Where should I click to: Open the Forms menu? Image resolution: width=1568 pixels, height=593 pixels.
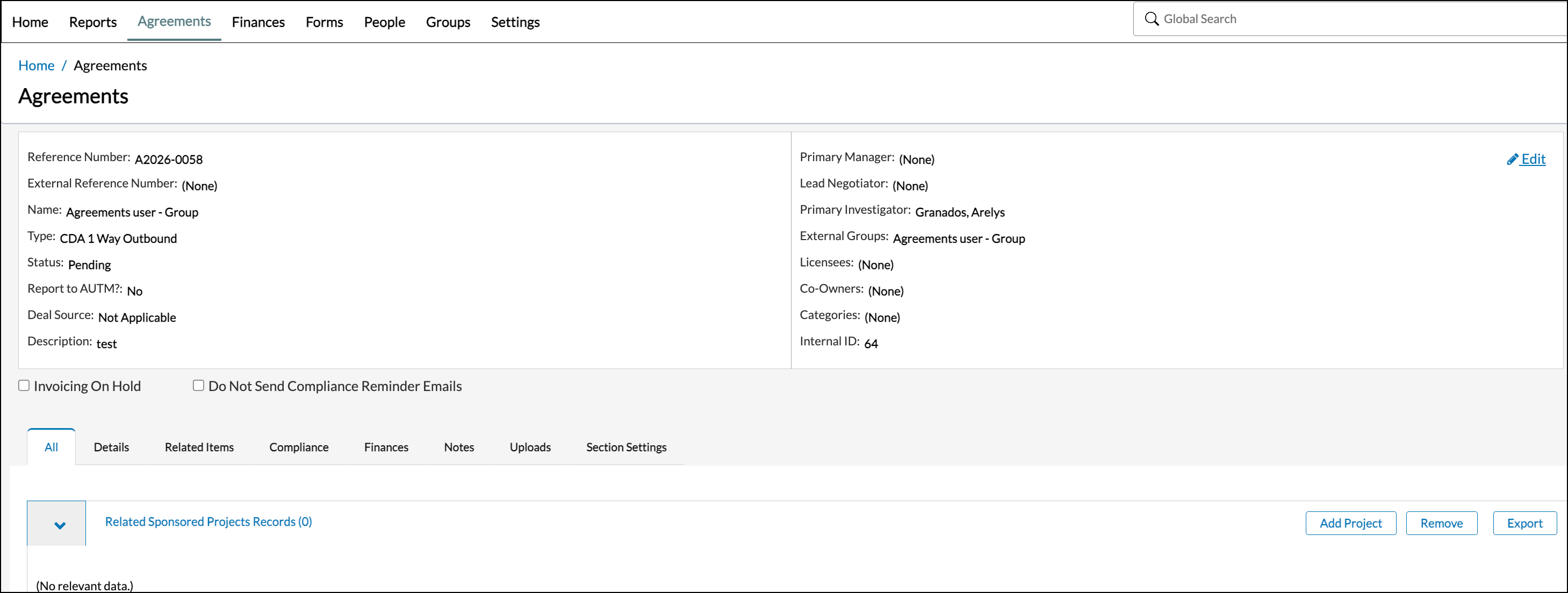point(325,22)
